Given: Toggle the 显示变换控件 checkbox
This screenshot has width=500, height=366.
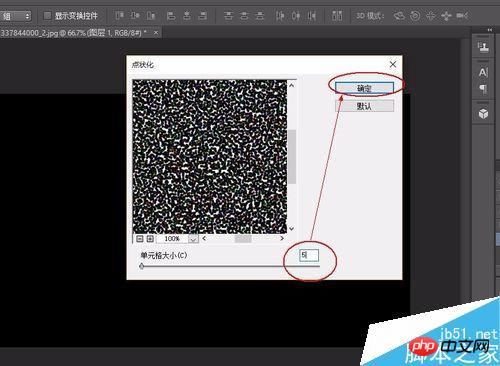Looking at the screenshot, I should coord(48,16).
